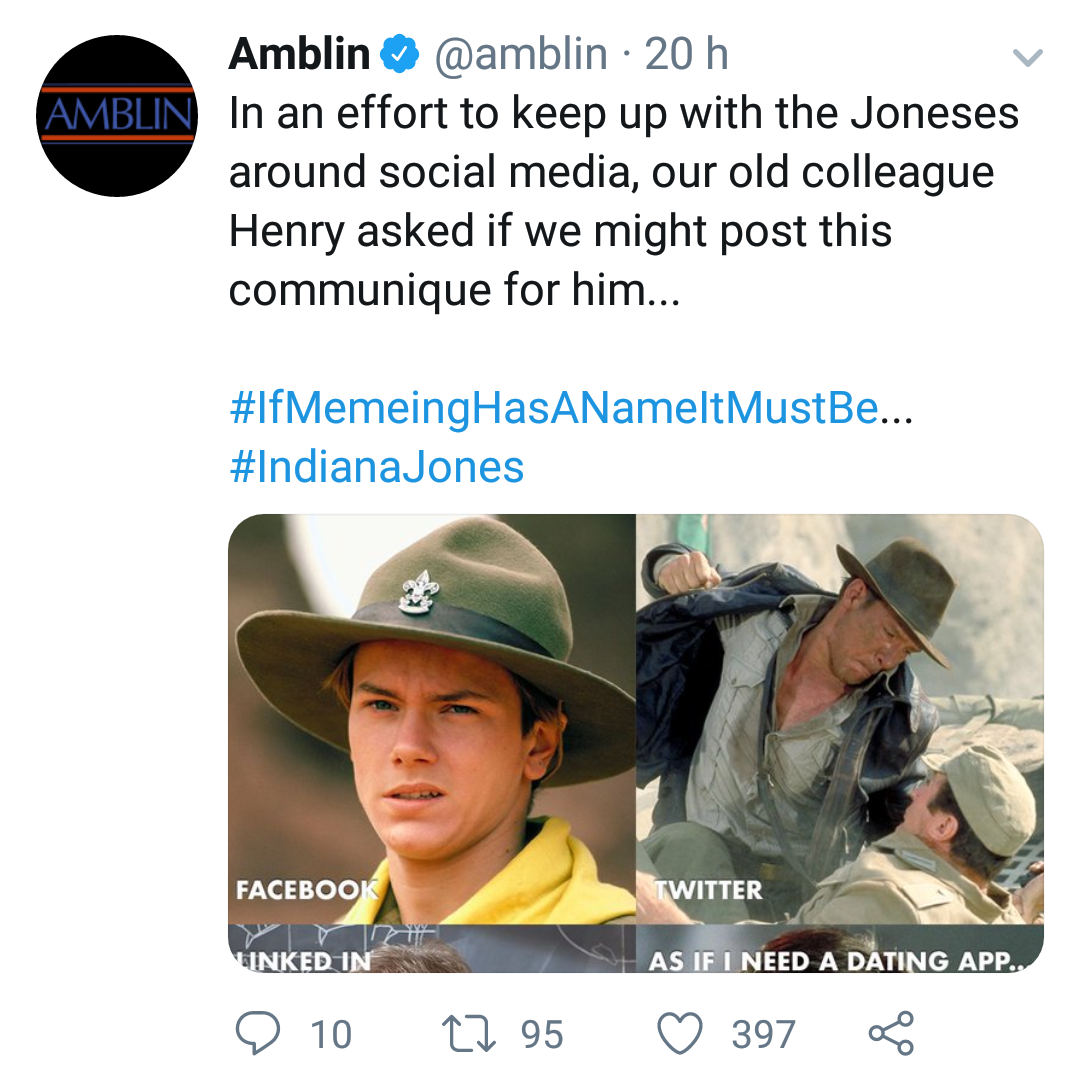Visit the @amblin handle
The width and height of the screenshot is (1080, 1089).
(520, 54)
